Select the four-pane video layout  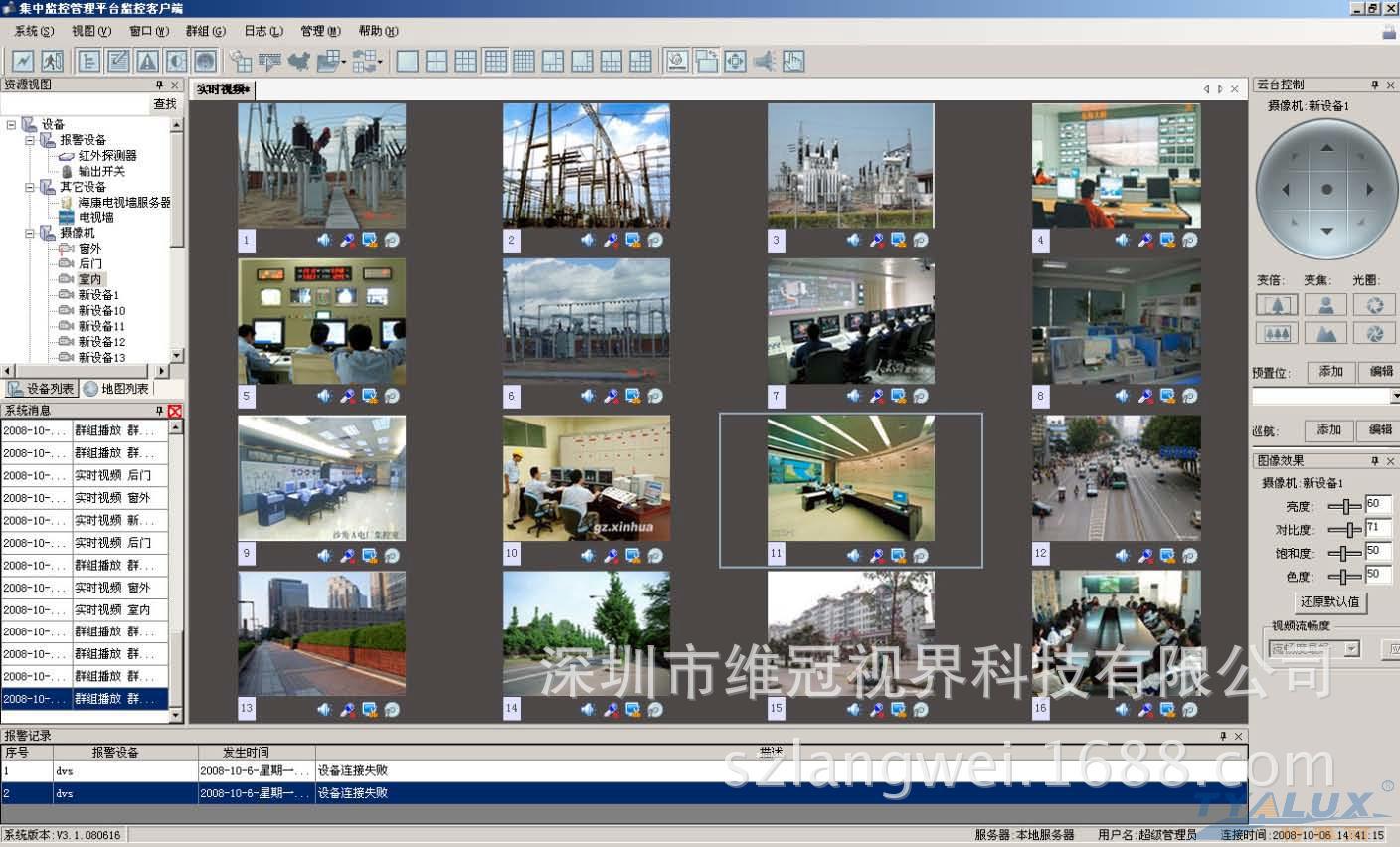coord(437,61)
